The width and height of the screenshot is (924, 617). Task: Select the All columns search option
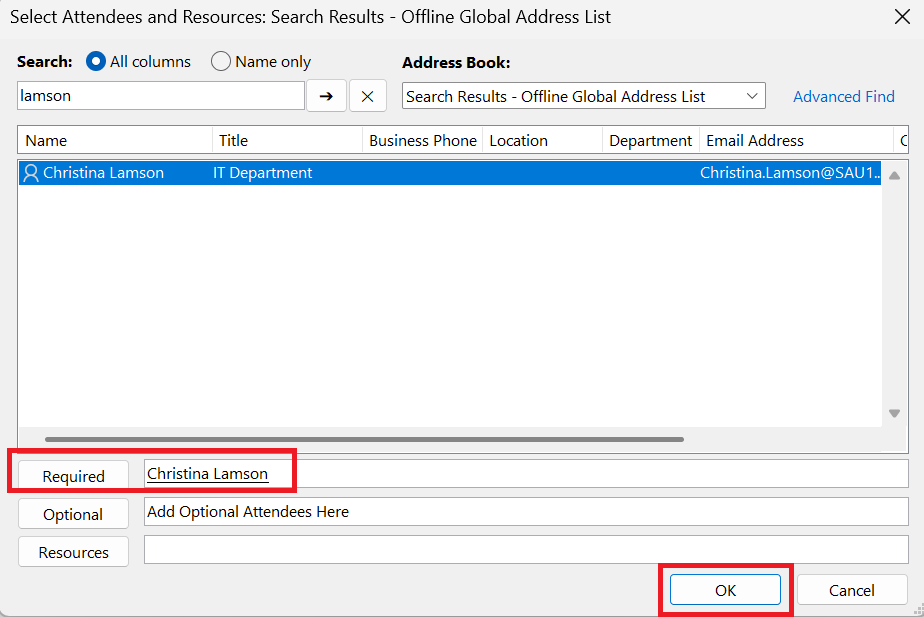pos(96,61)
